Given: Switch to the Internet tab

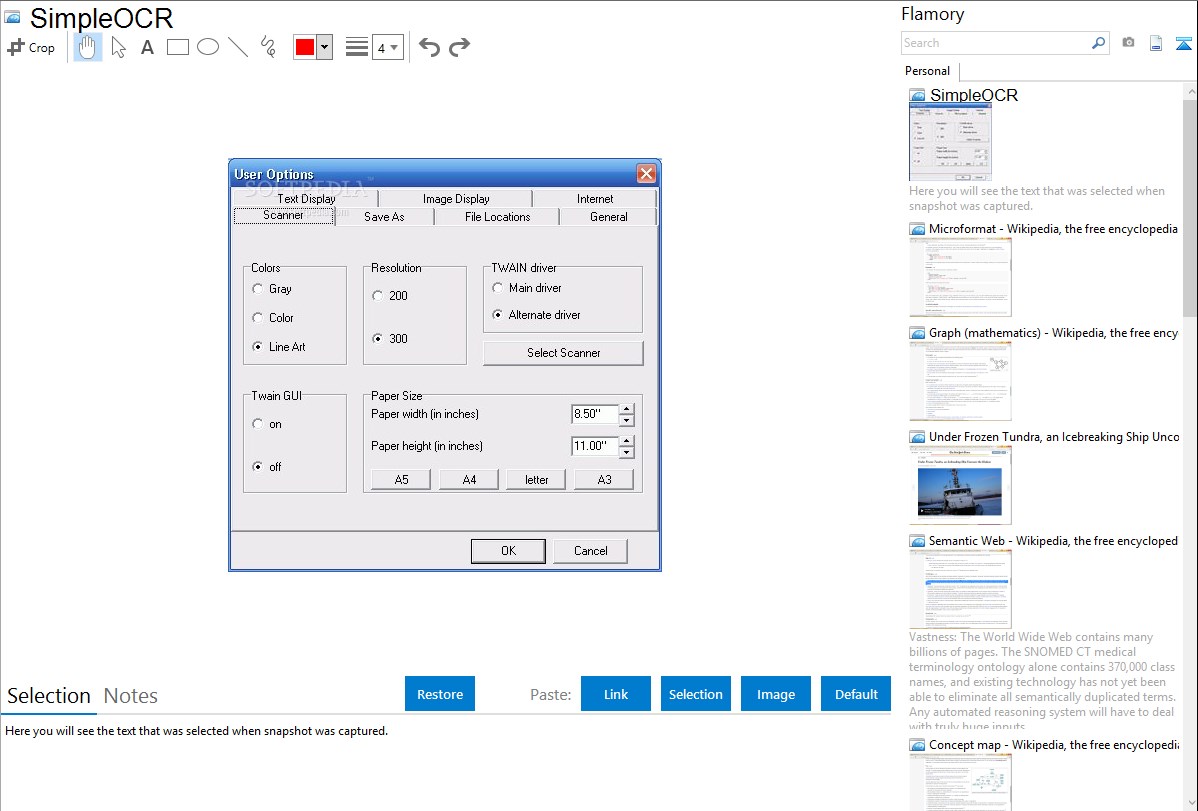Looking at the screenshot, I should [x=594, y=199].
